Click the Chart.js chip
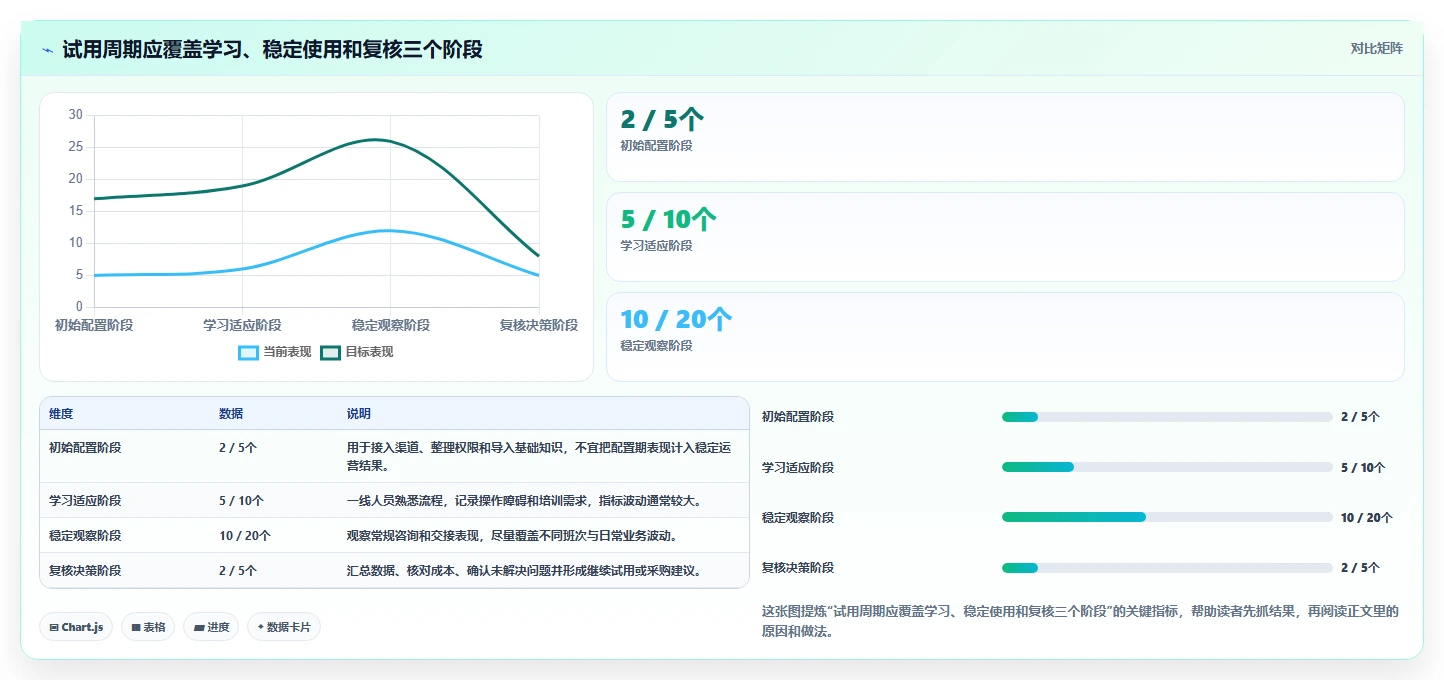This screenshot has width=1444, height=680. 76,627
